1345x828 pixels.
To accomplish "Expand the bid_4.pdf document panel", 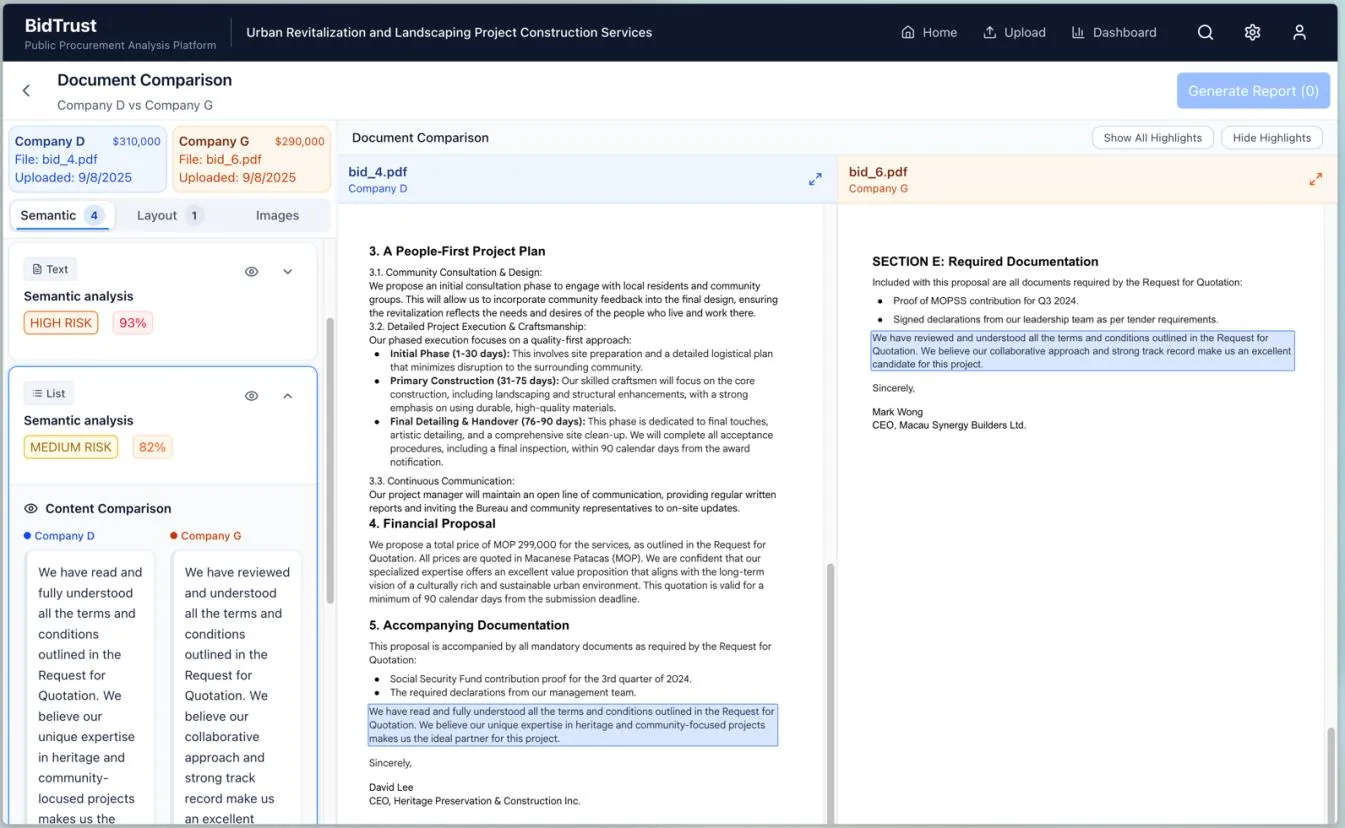I will (x=815, y=179).
